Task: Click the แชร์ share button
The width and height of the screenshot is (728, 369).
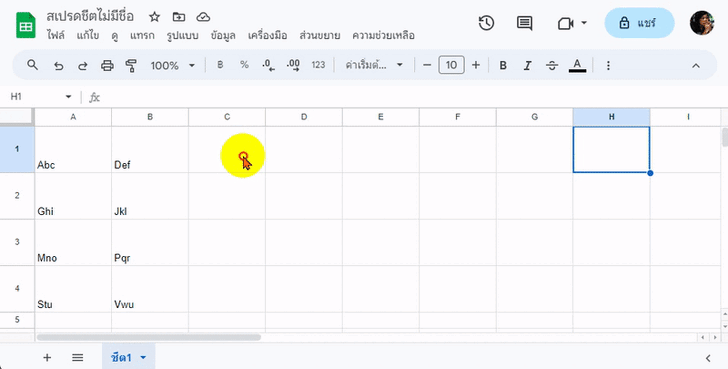Action: click(x=639, y=23)
